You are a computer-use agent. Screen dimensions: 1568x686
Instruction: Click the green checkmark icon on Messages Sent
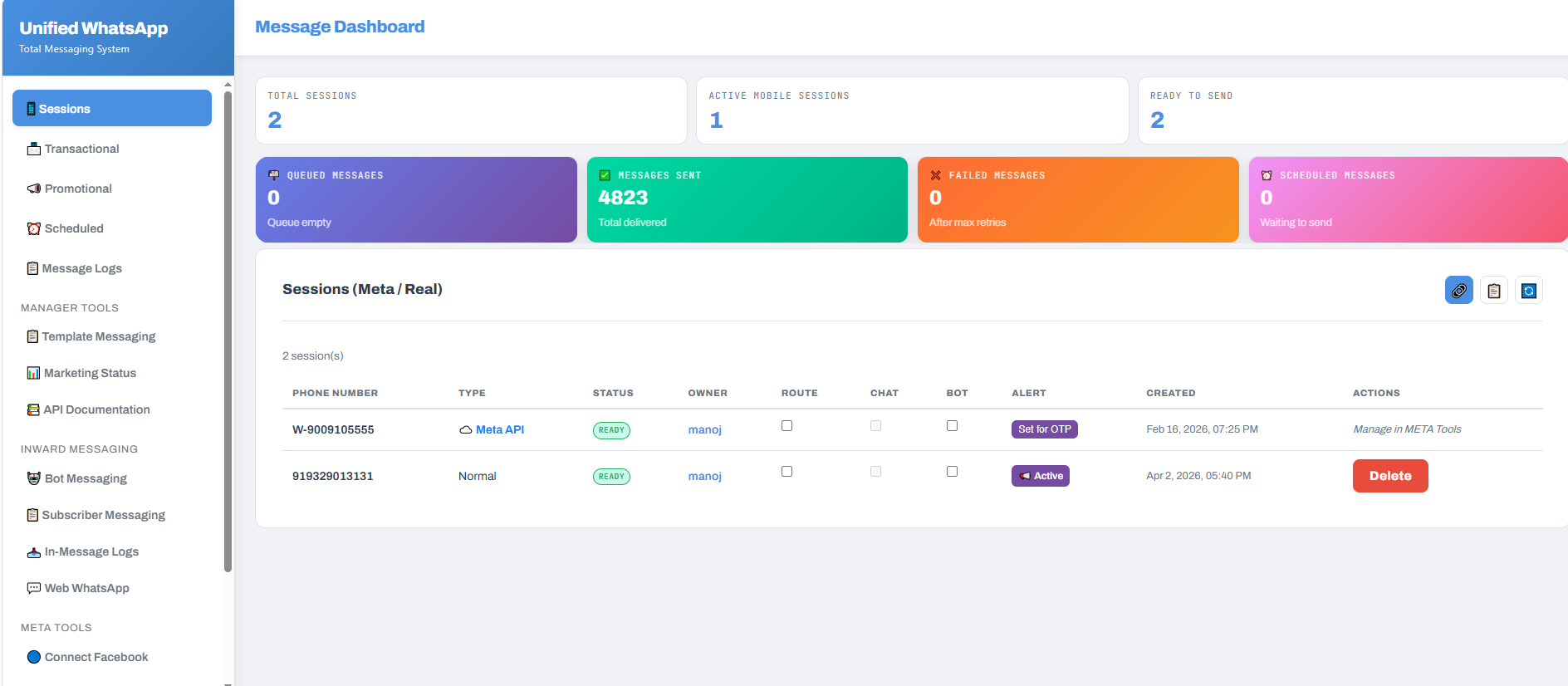point(605,175)
